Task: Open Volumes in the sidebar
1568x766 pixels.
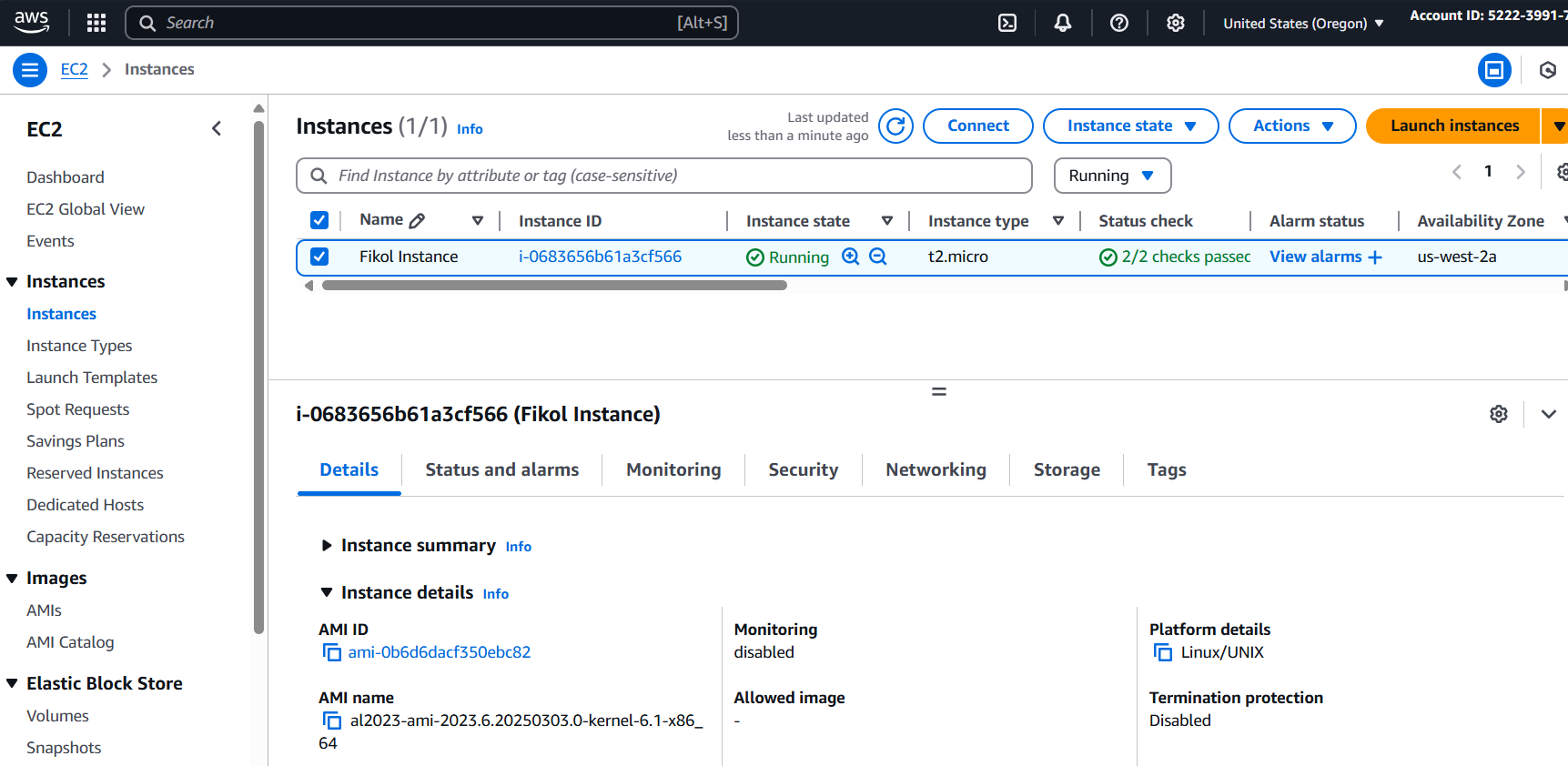Action: click(x=57, y=716)
